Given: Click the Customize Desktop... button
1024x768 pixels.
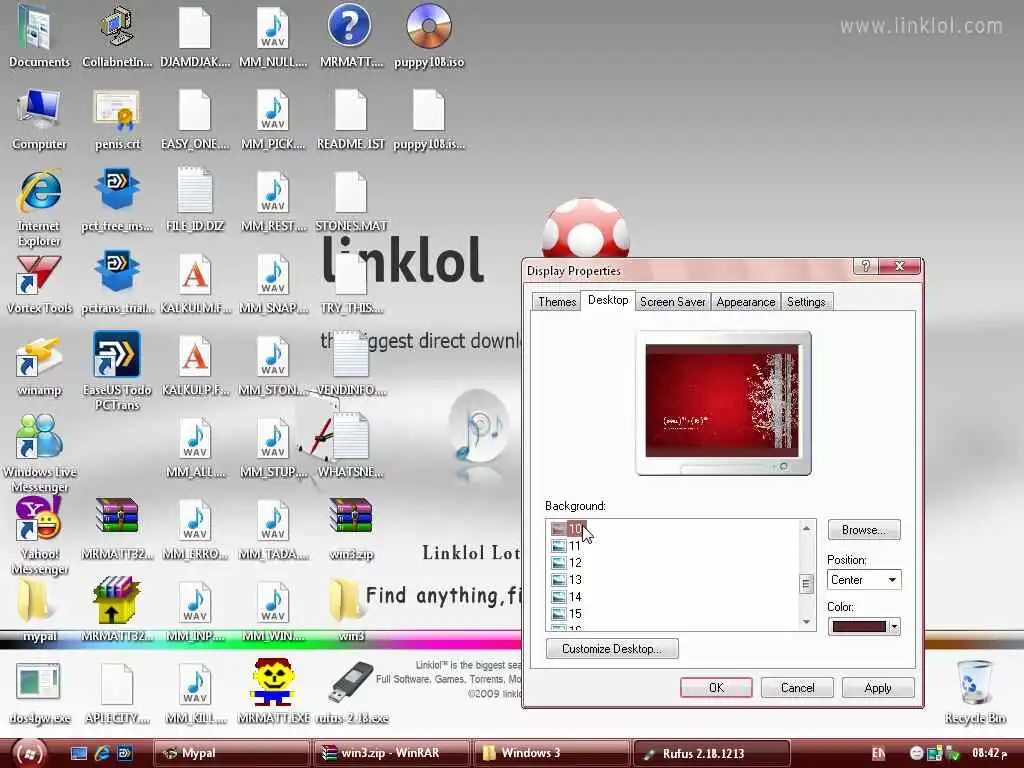Looking at the screenshot, I should [x=612, y=648].
